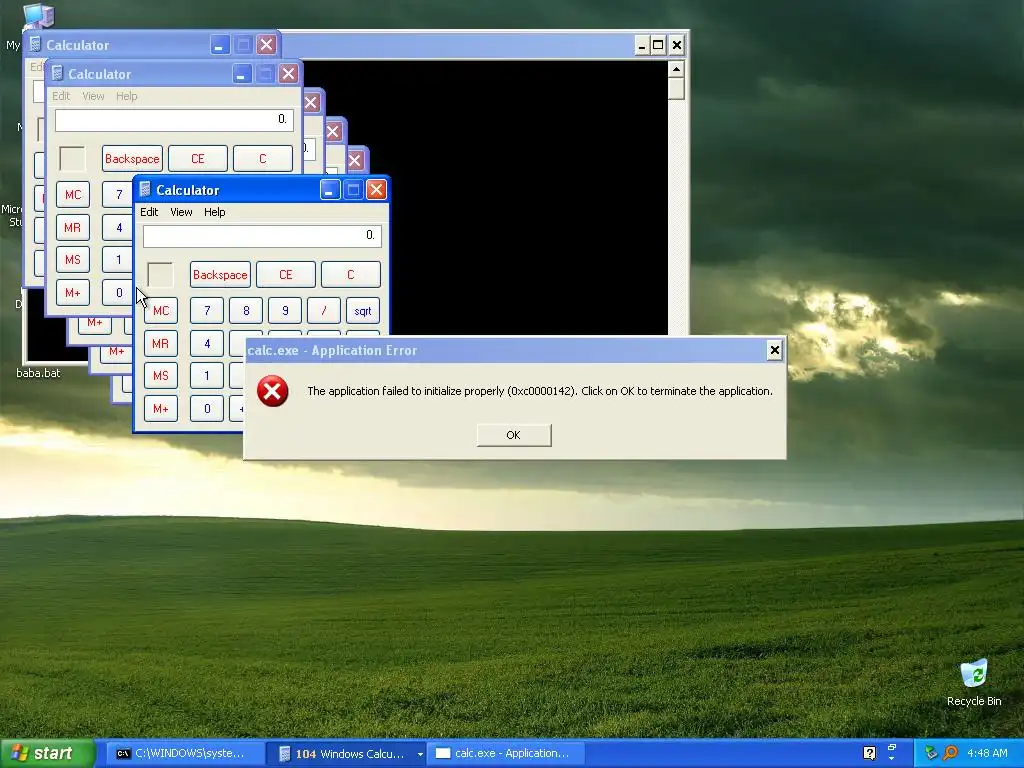Click Backspace in the front Calculator

point(220,275)
